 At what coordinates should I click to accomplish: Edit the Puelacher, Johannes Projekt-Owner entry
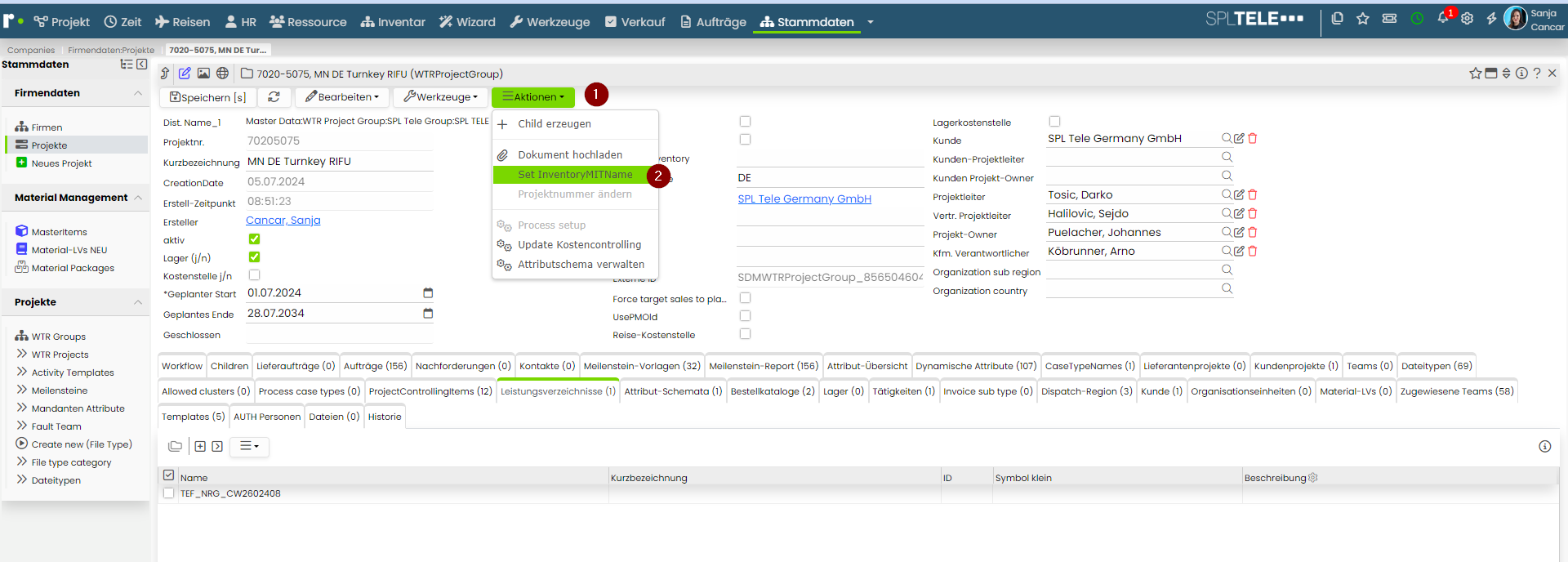[x=1239, y=233]
